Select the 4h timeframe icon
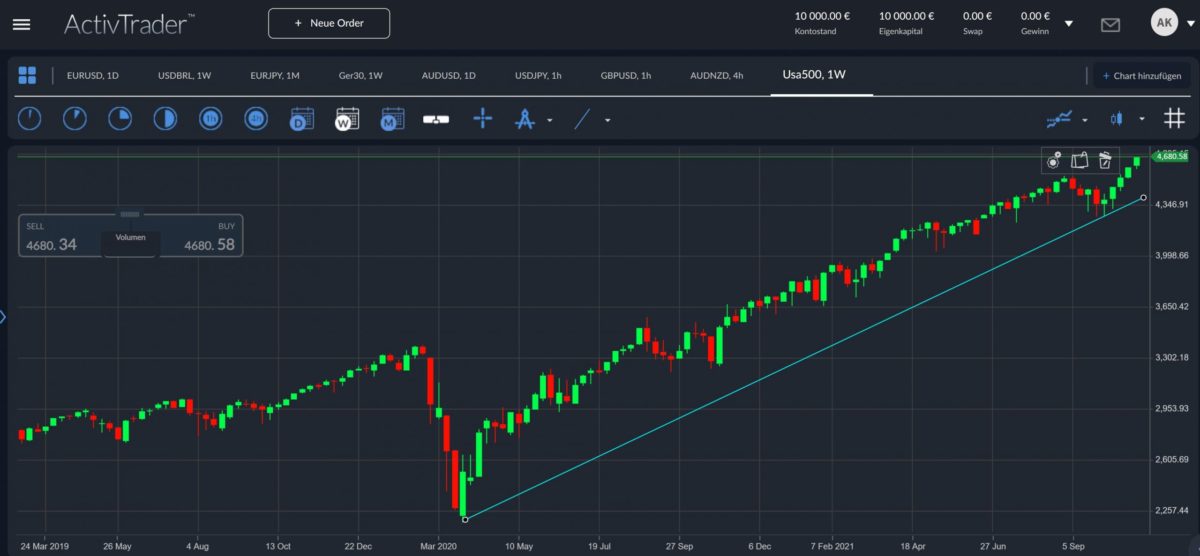 point(256,119)
